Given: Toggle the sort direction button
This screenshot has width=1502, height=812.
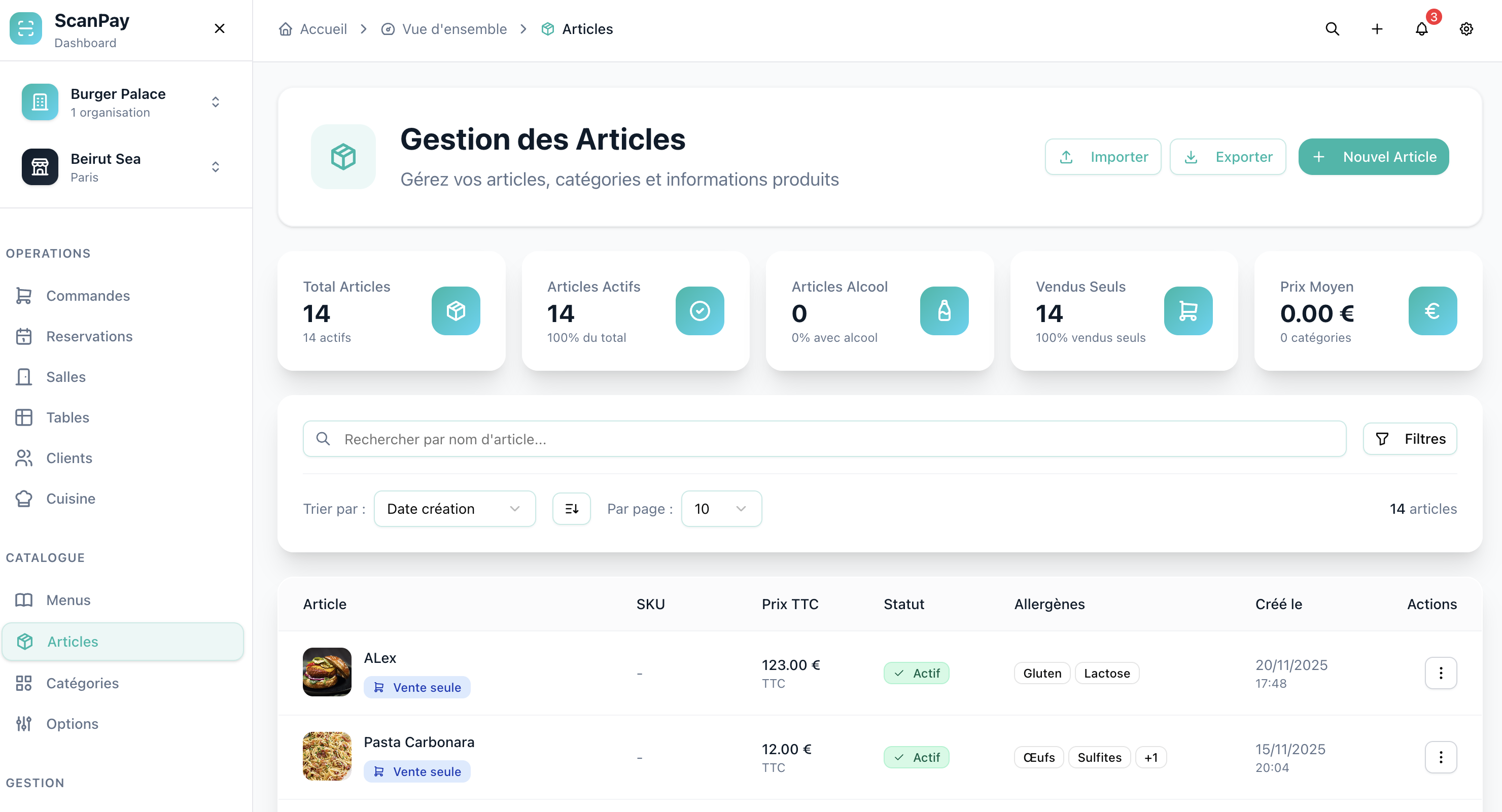Looking at the screenshot, I should pos(571,508).
